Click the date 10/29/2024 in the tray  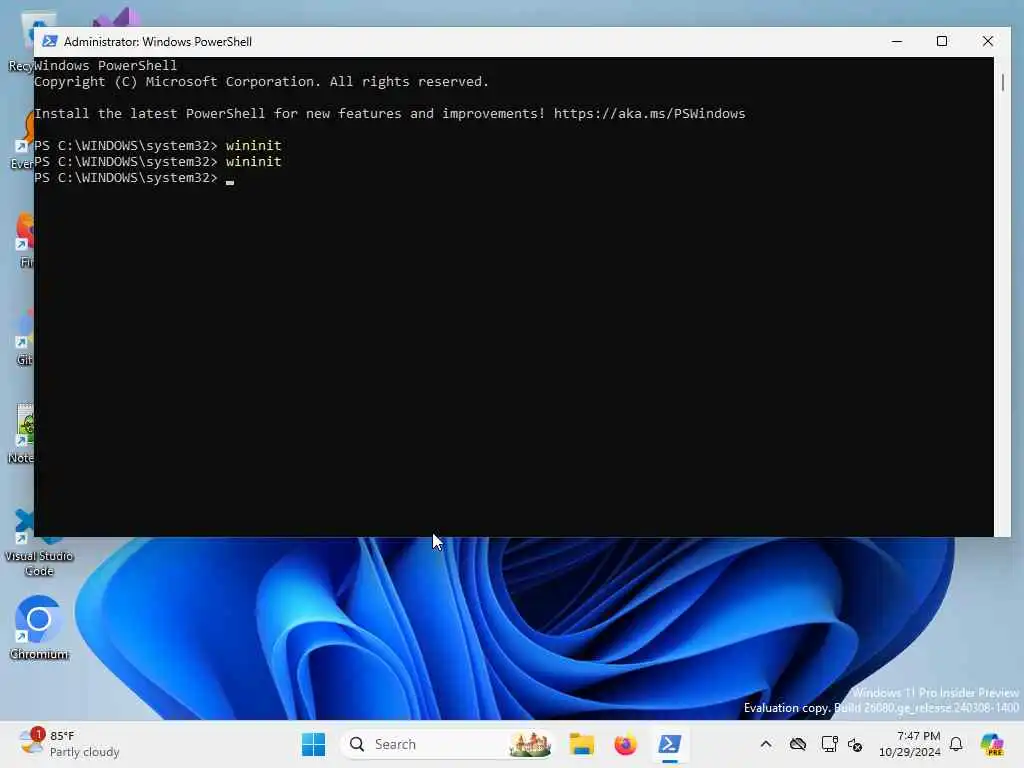[910, 752]
